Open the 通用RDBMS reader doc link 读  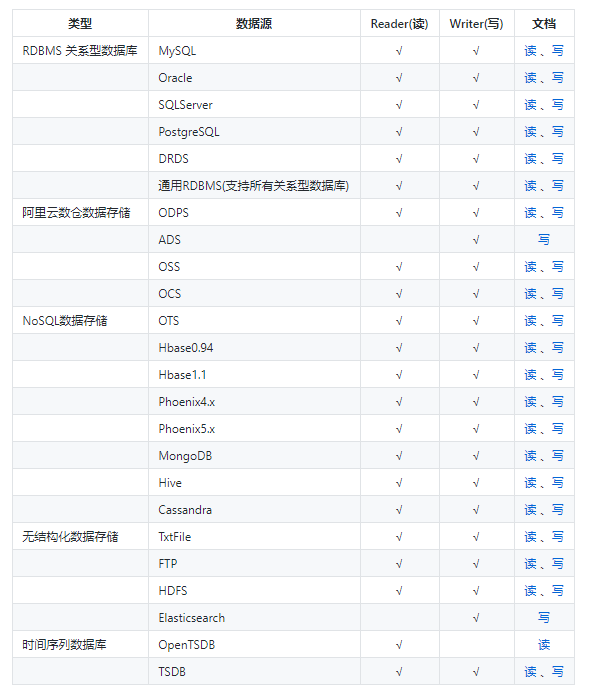pos(530,186)
